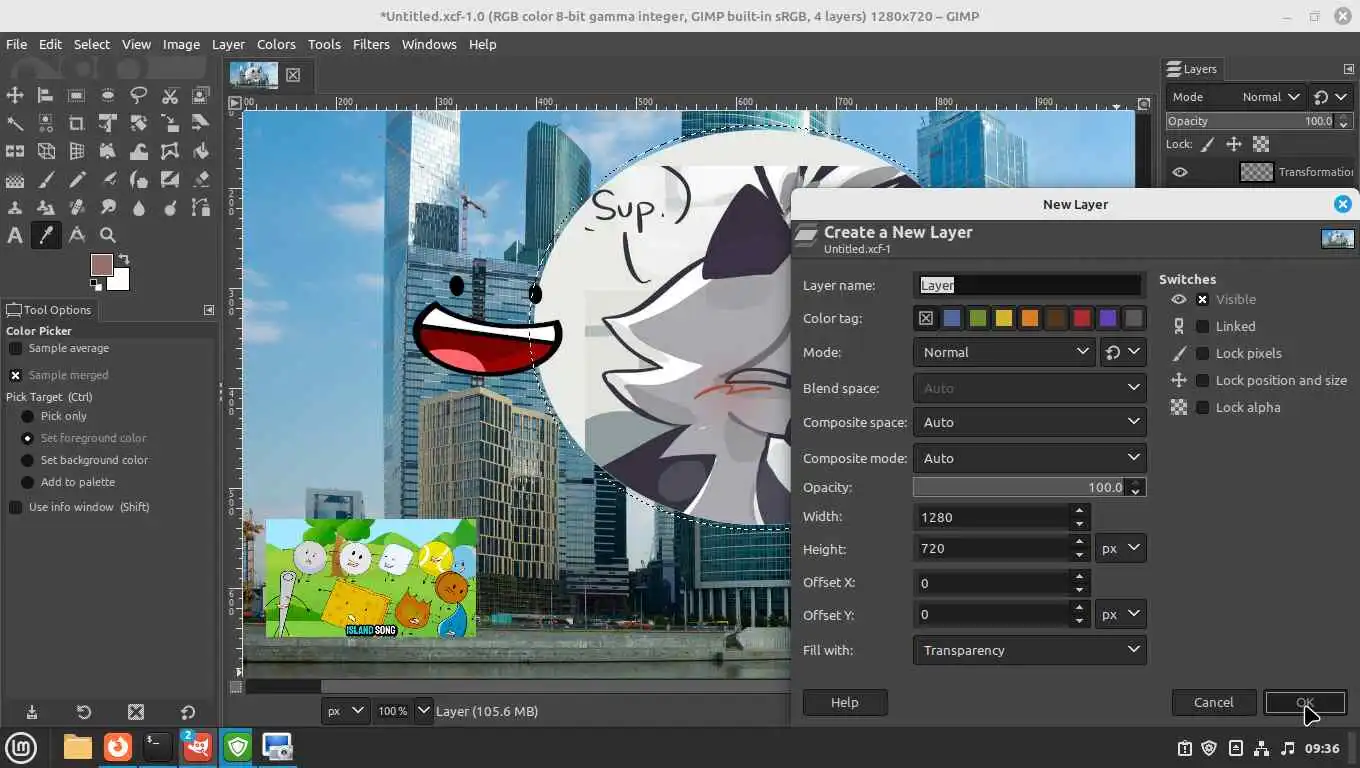Select the Alignment tool
Screen dimensions: 1360x768
pos(45,95)
